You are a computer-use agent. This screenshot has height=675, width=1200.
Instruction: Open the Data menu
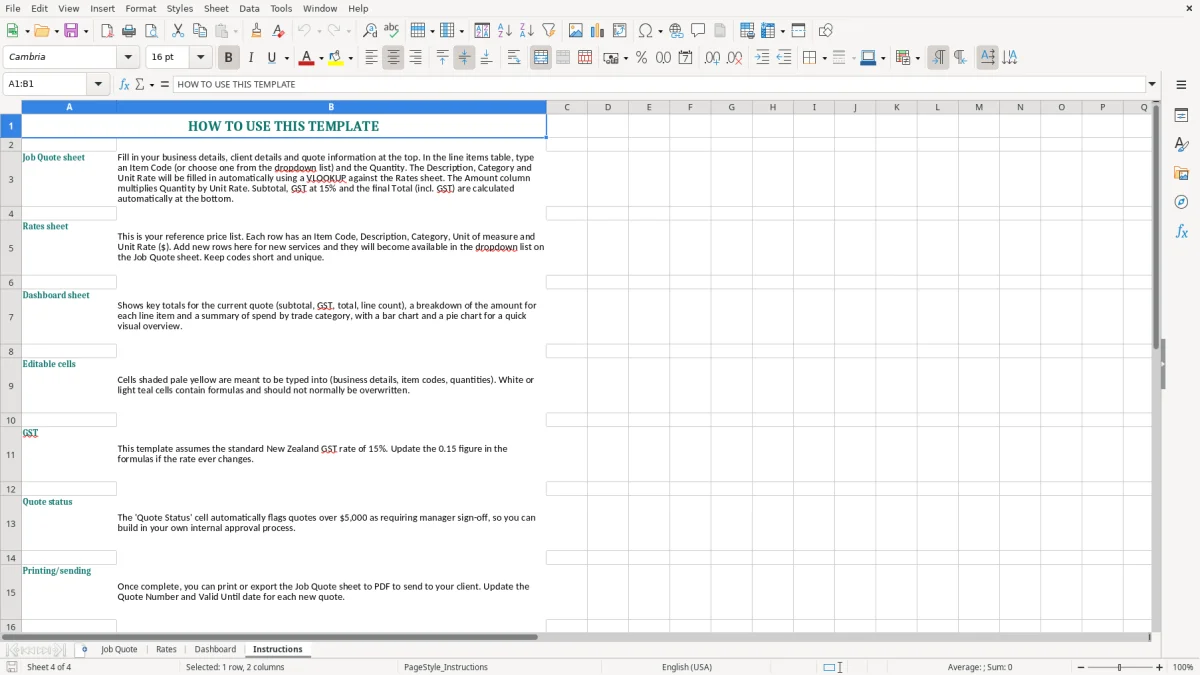click(x=249, y=8)
